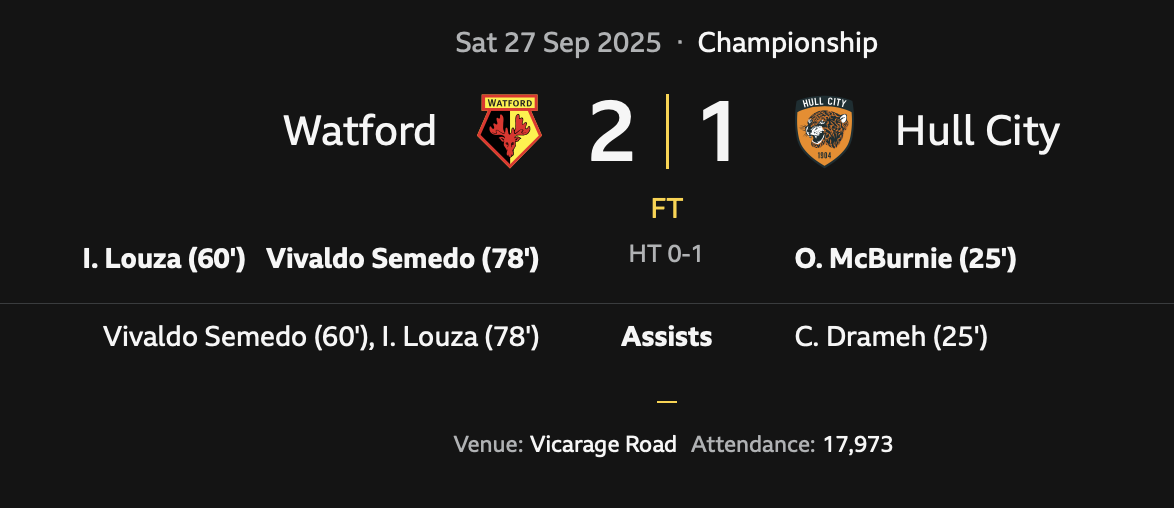Select goalscorer I. Louza (60')

[x=164, y=260]
